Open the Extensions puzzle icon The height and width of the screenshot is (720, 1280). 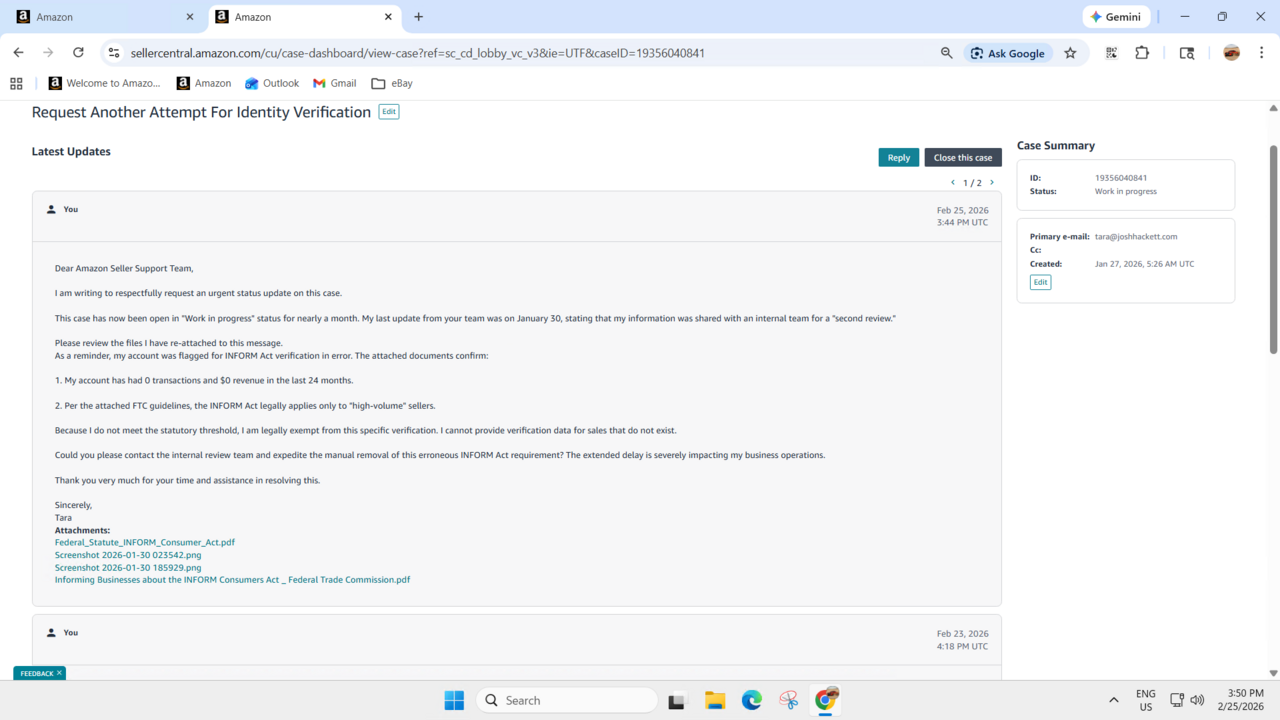(1142, 53)
